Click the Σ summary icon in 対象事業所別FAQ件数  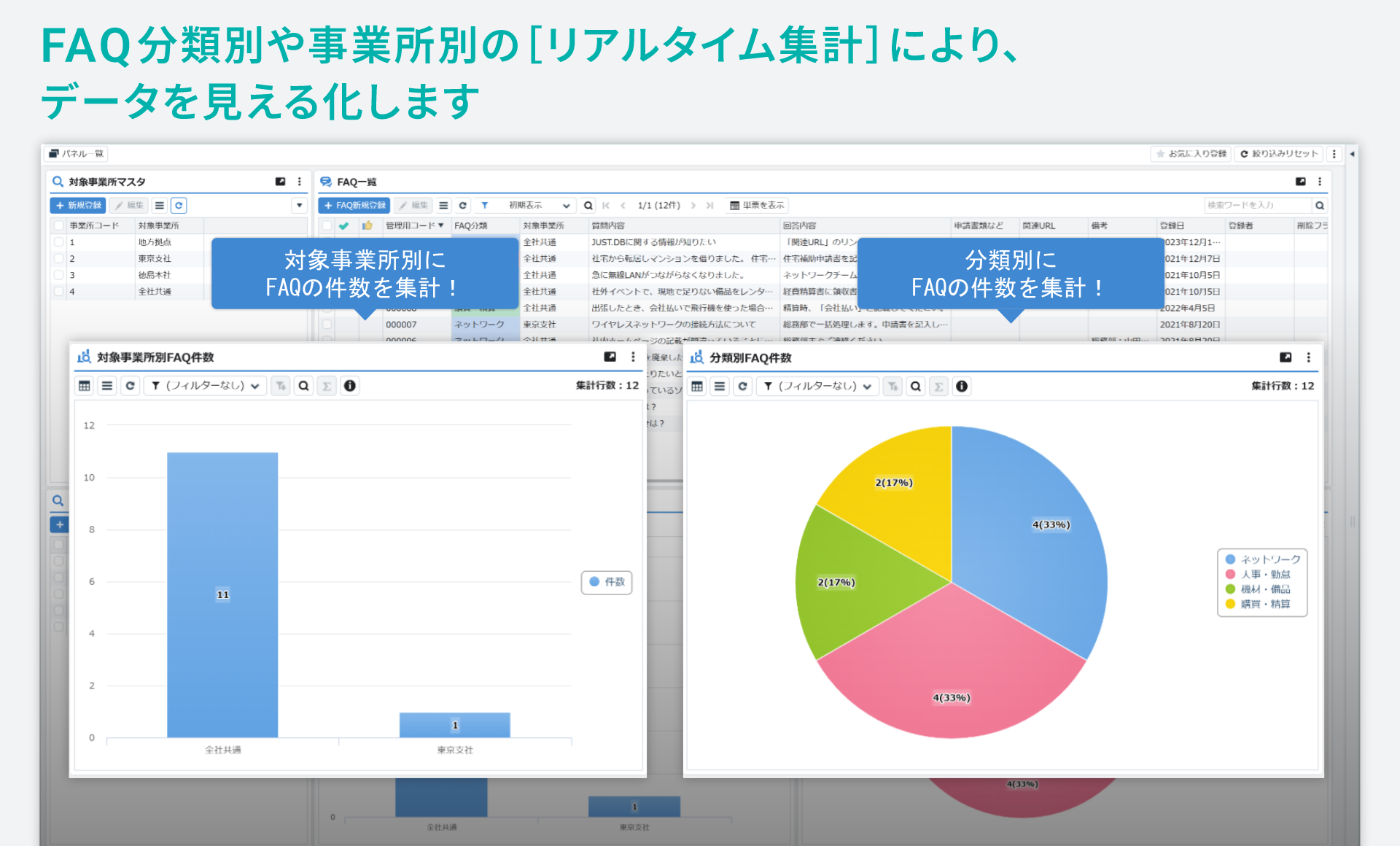[x=327, y=386]
